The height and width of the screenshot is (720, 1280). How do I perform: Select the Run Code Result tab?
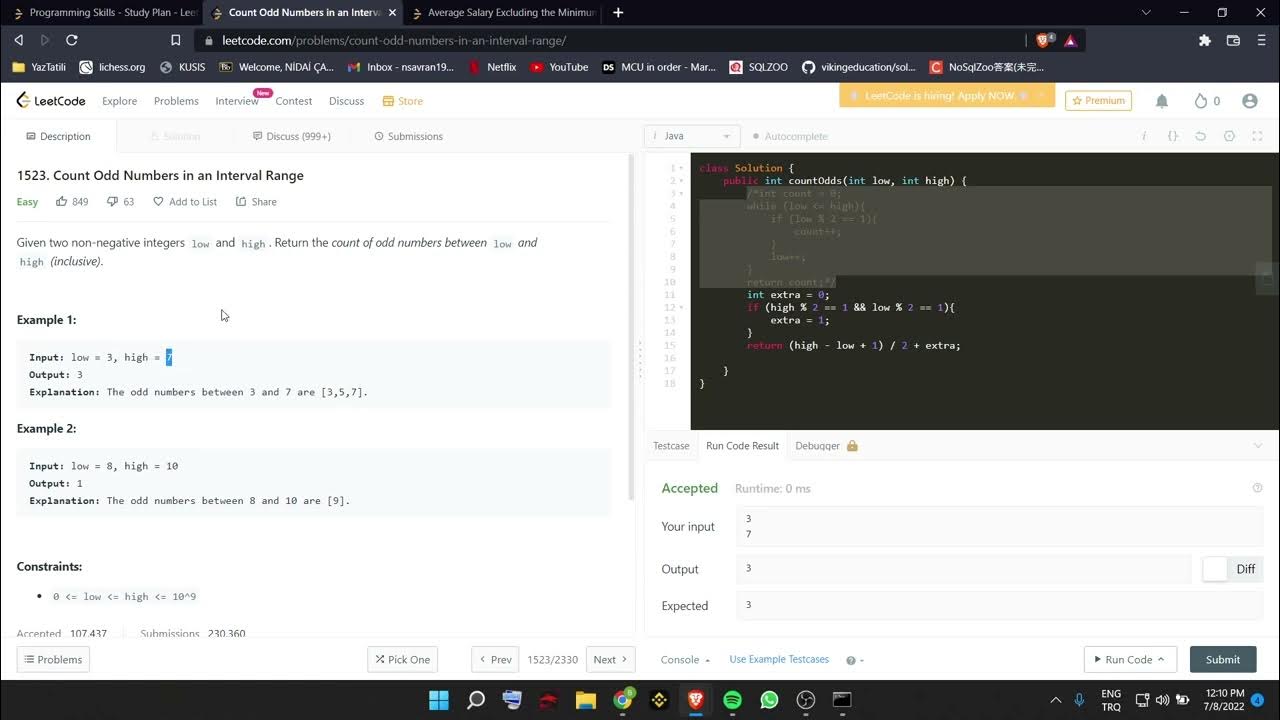(742, 446)
